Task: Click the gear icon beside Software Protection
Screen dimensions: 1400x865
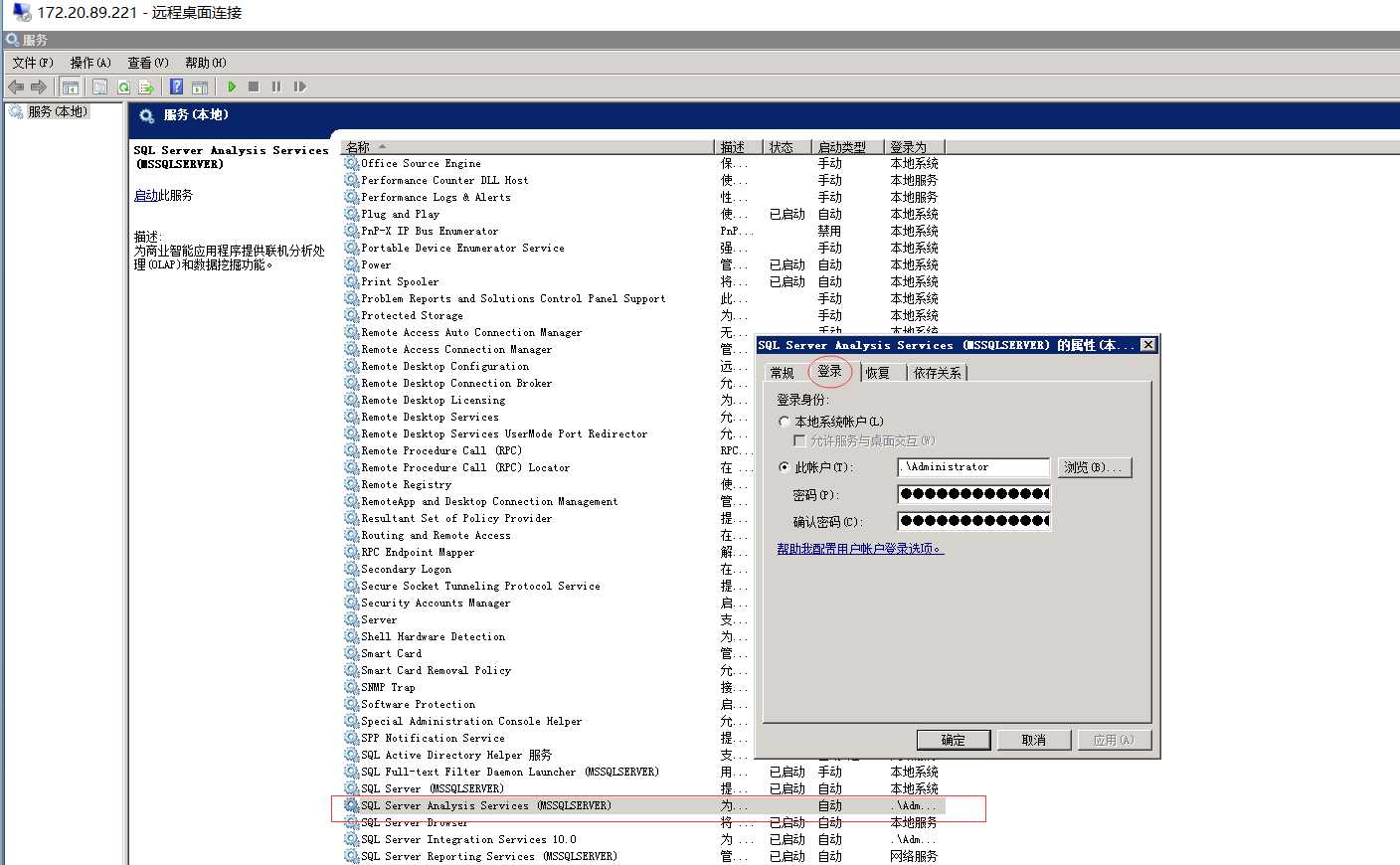Action: click(x=352, y=704)
